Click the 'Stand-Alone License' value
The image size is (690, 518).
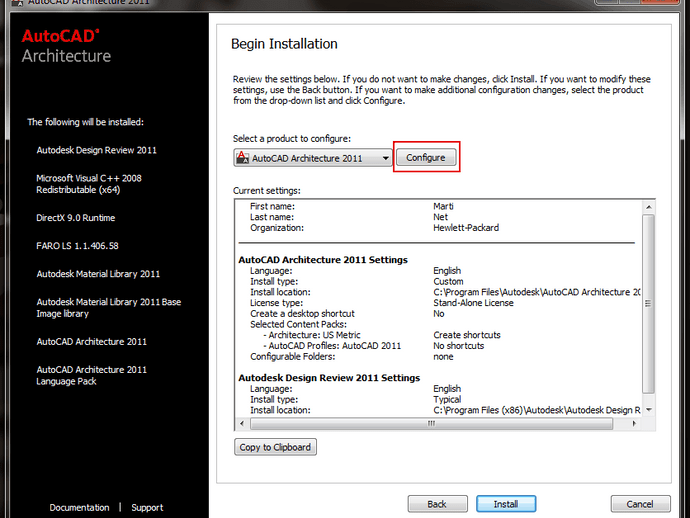(473, 303)
